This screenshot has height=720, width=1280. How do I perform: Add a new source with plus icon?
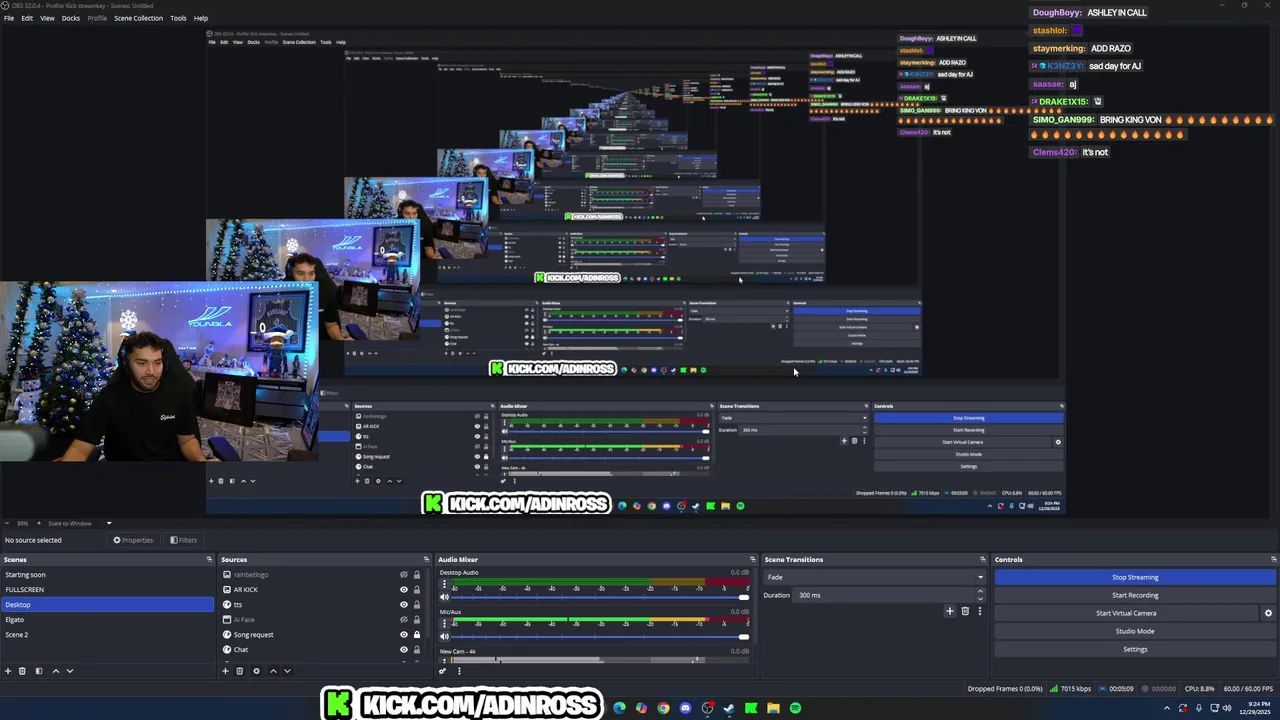[225, 671]
